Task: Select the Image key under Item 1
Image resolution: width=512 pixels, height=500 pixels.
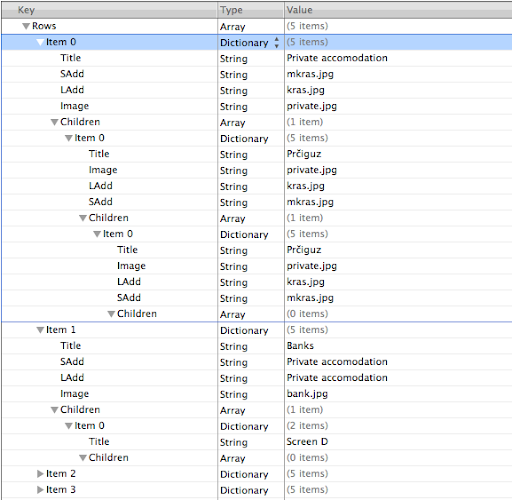Action: coord(74,394)
